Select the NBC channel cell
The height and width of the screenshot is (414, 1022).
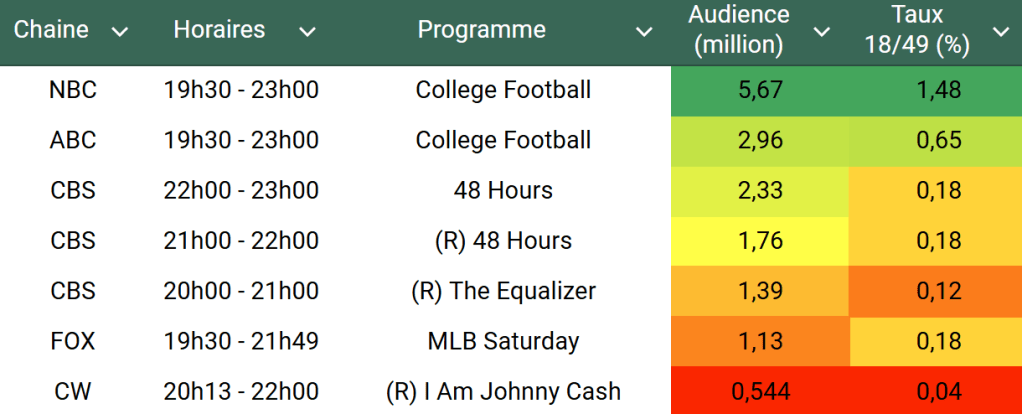(x=73, y=90)
